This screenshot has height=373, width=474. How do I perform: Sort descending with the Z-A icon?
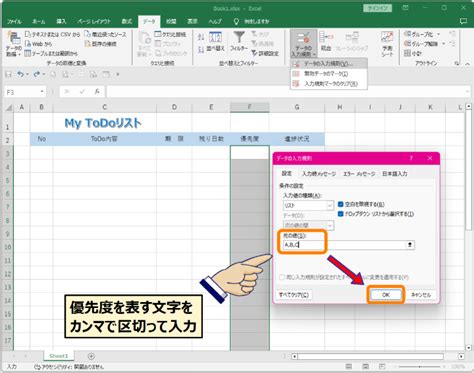(x=201, y=50)
